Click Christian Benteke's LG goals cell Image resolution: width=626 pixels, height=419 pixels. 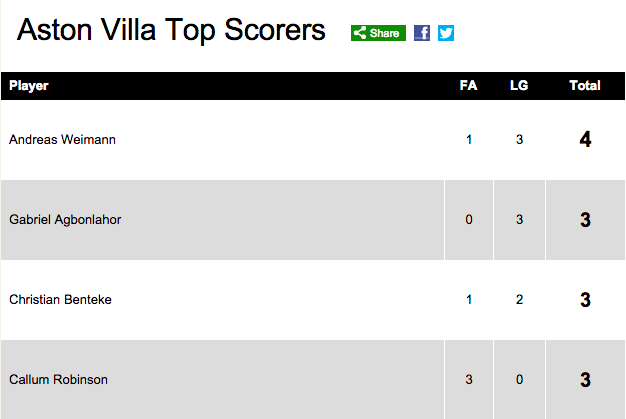click(519, 300)
